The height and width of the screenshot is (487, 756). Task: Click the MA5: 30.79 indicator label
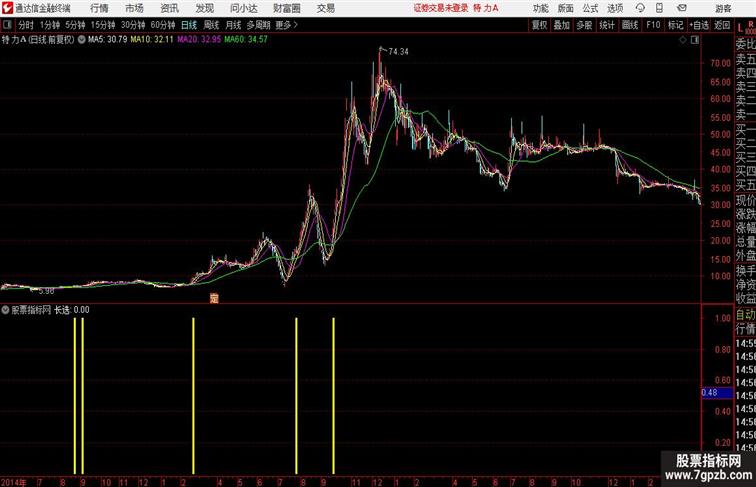click(x=108, y=40)
